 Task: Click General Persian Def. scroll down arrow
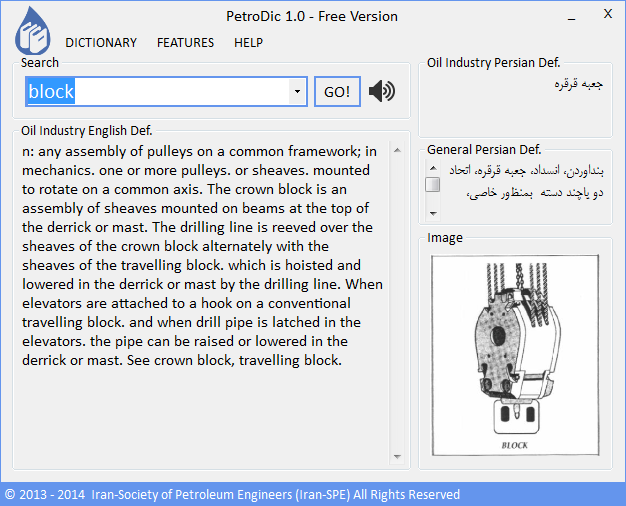click(x=433, y=214)
